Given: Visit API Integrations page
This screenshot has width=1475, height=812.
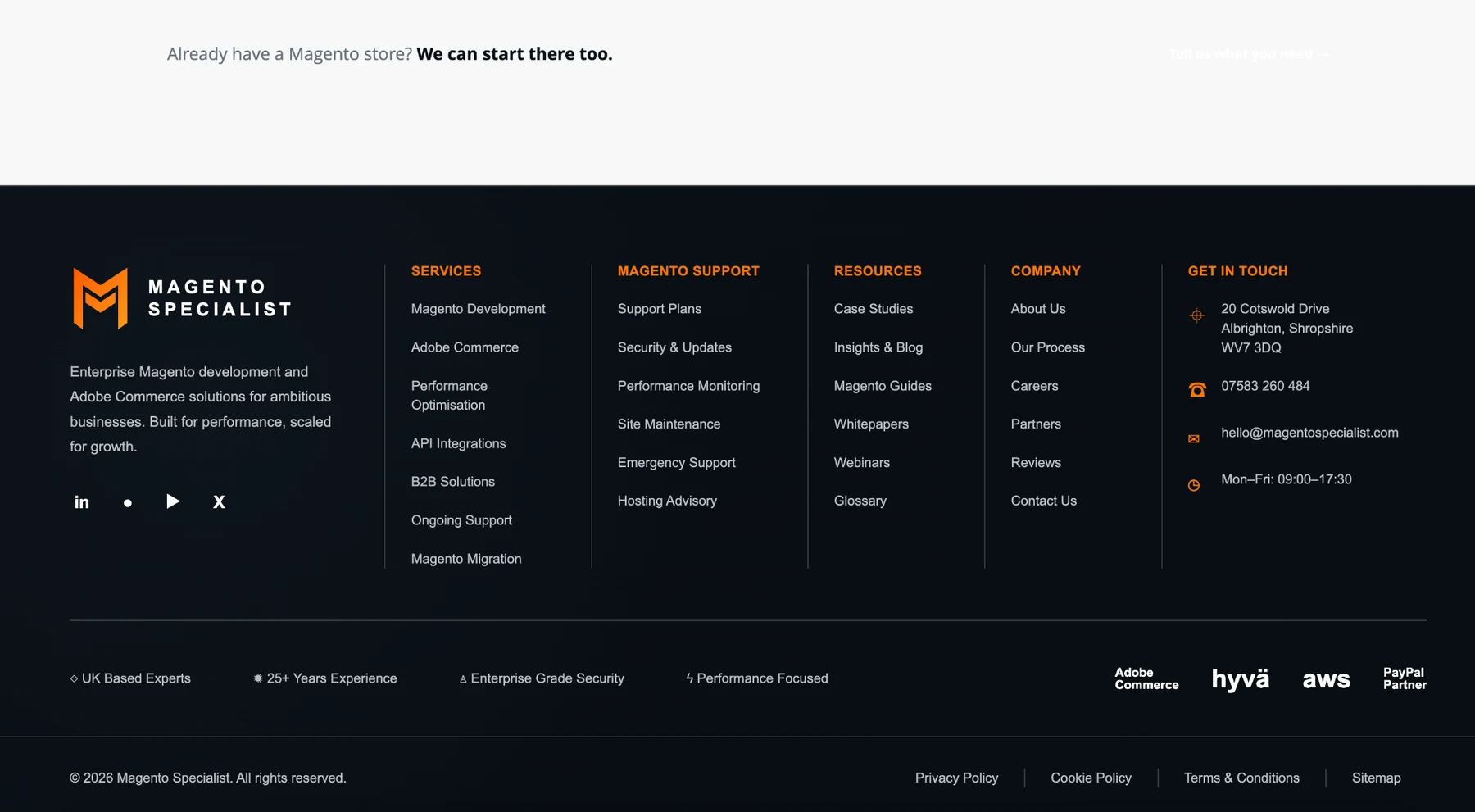Looking at the screenshot, I should tap(459, 443).
